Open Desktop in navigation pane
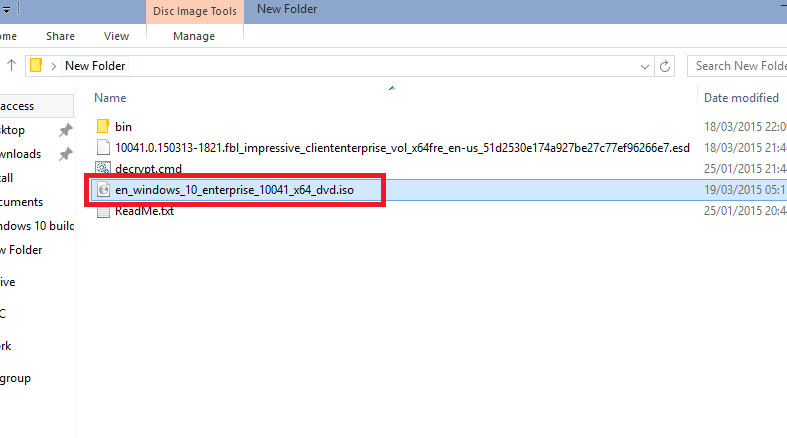Image resolution: width=787 pixels, height=438 pixels. [12, 130]
